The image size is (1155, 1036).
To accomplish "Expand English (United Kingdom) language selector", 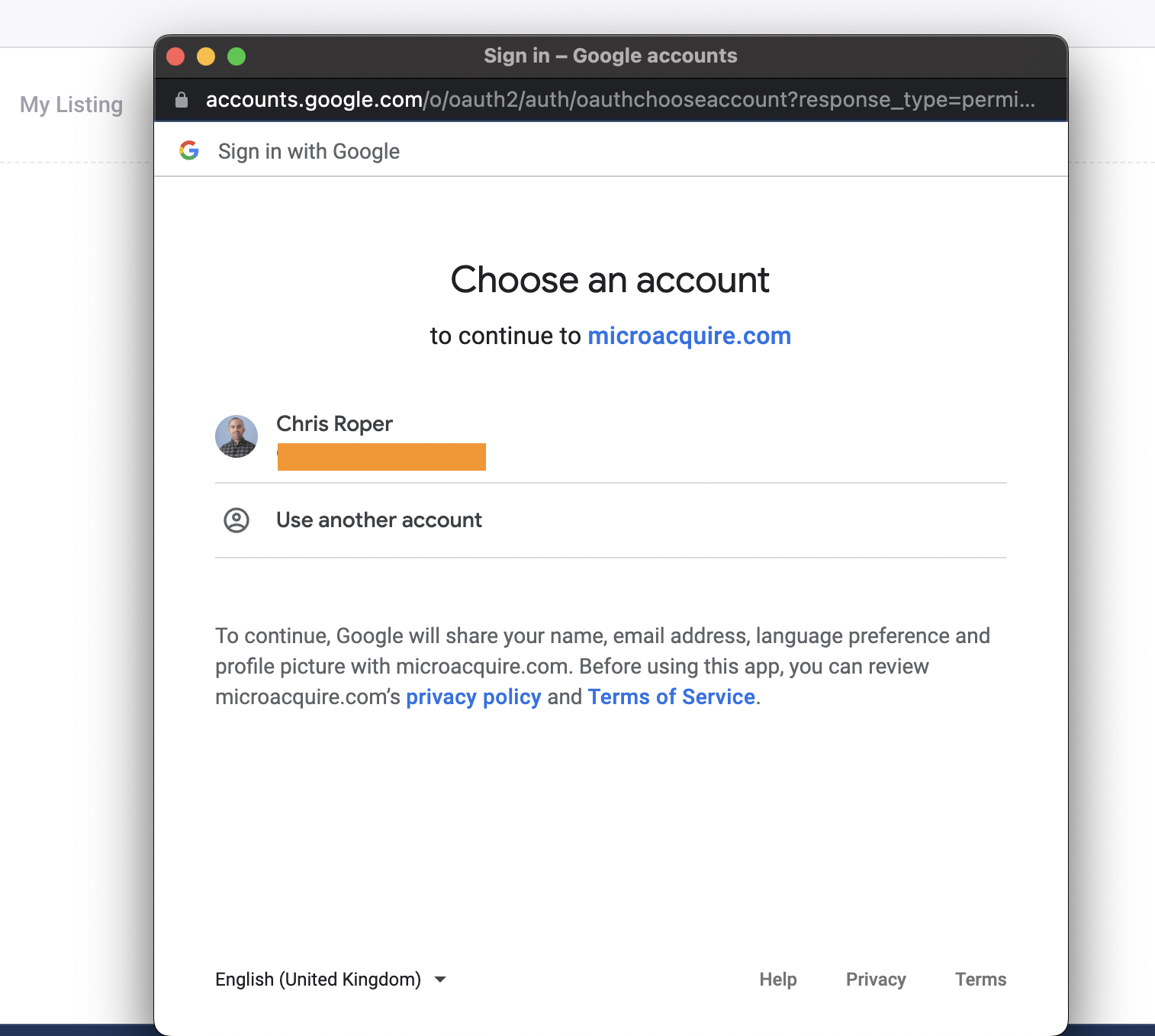I will [331, 980].
